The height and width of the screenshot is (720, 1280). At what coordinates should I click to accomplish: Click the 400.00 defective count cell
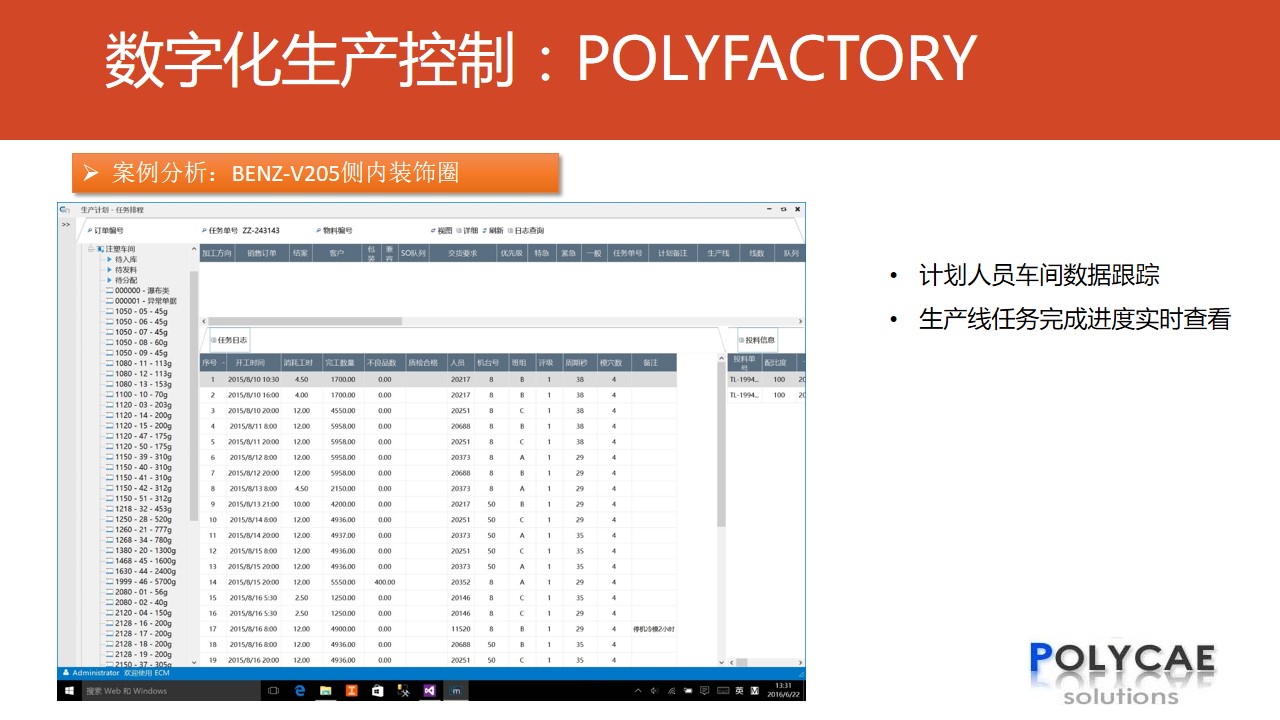click(x=384, y=582)
